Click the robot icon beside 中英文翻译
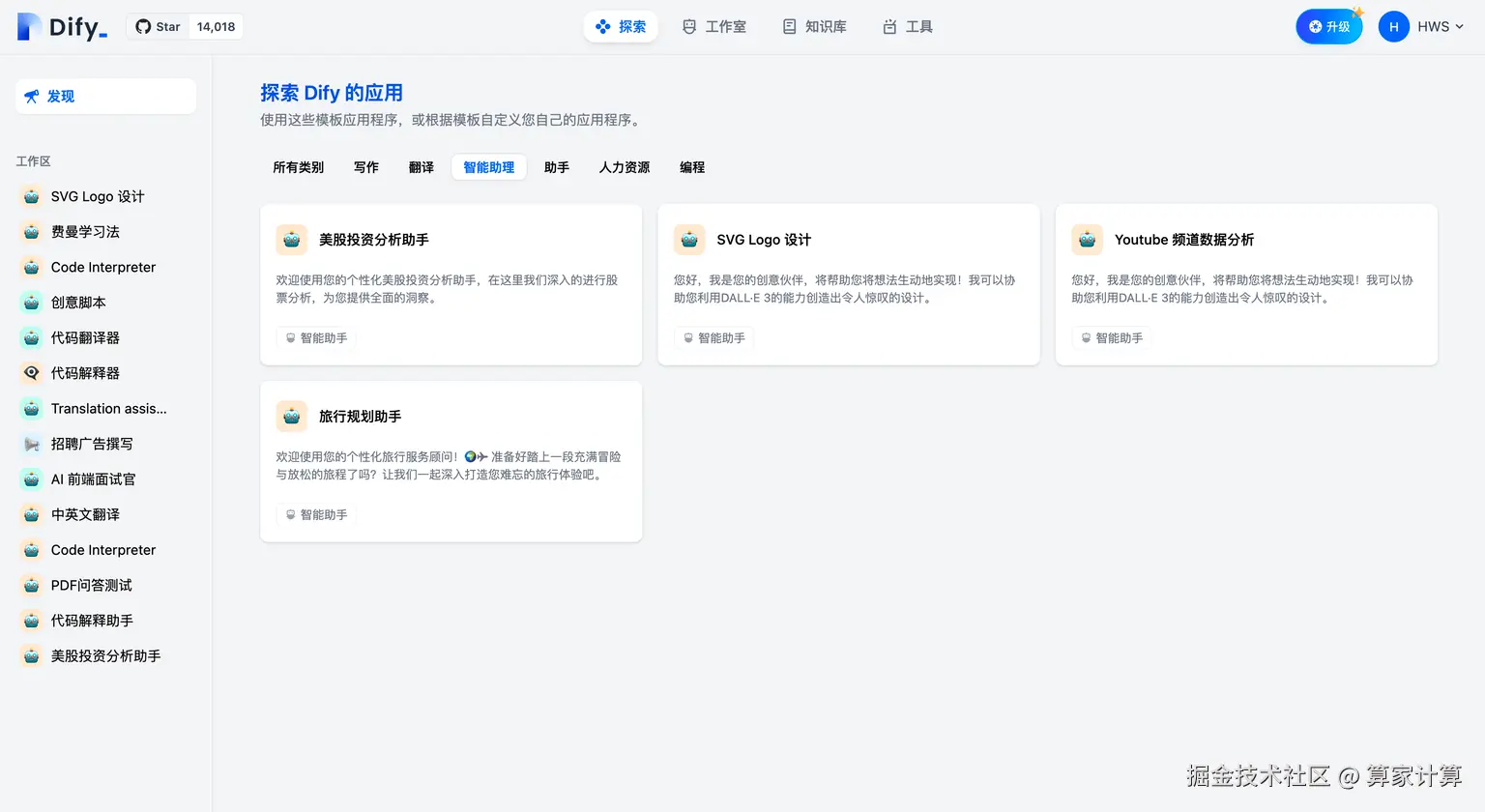This screenshot has width=1485, height=812. coord(31,514)
